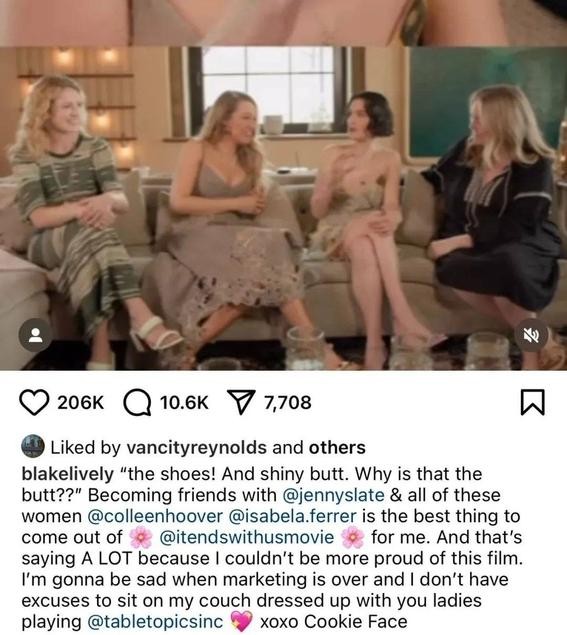567x635 pixels.
Task: Show tagged people icon on video
Action: pyautogui.click(x=36, y=335)
